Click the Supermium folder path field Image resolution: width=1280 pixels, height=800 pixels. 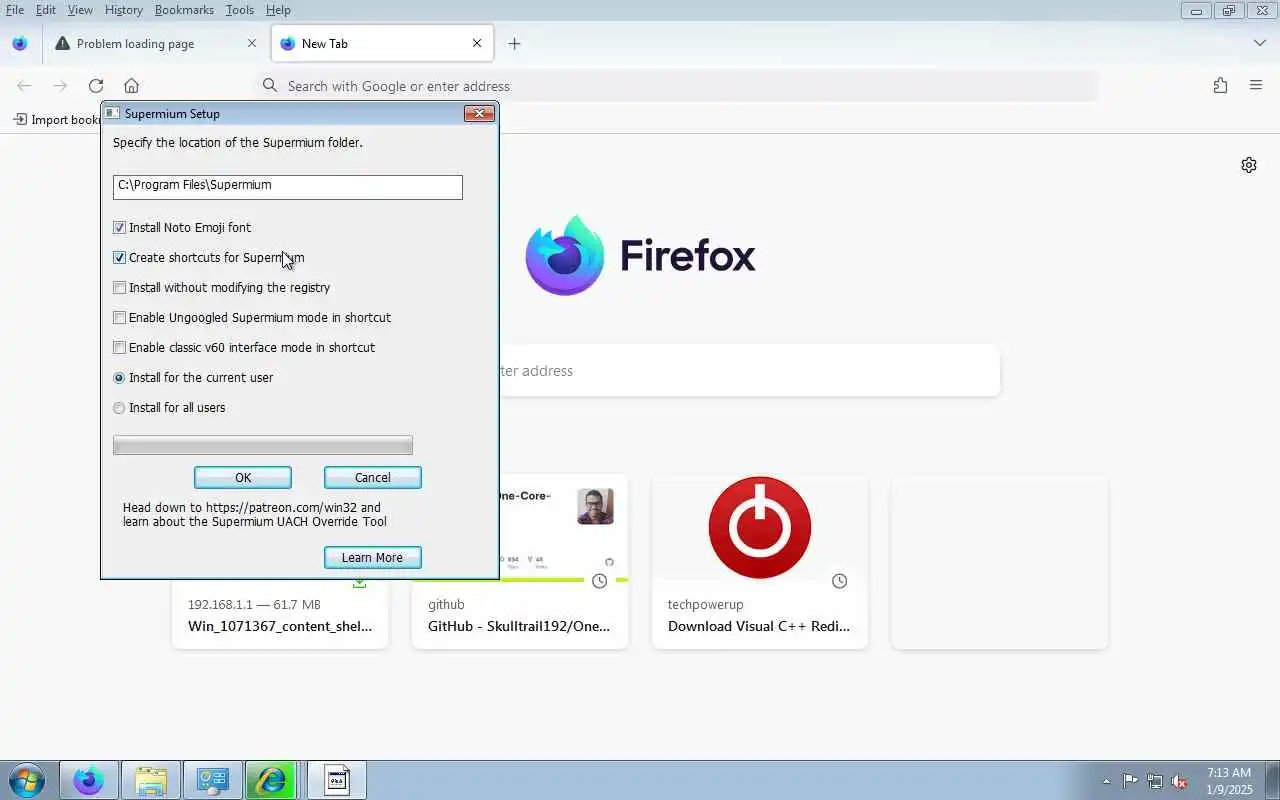click(288, 187)
